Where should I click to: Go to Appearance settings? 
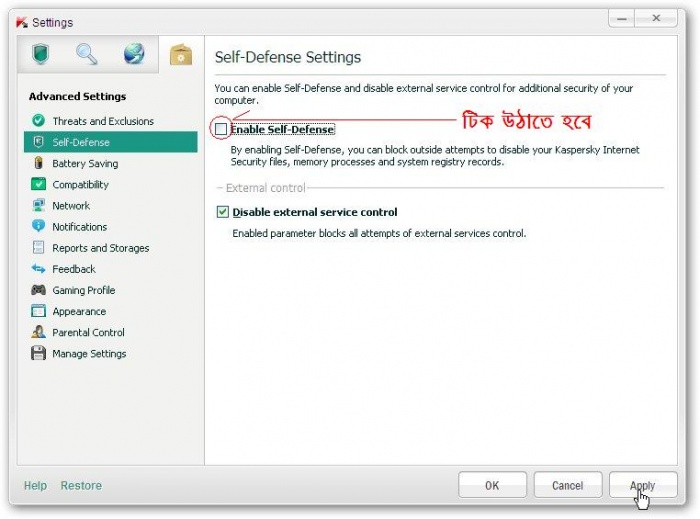110,311
